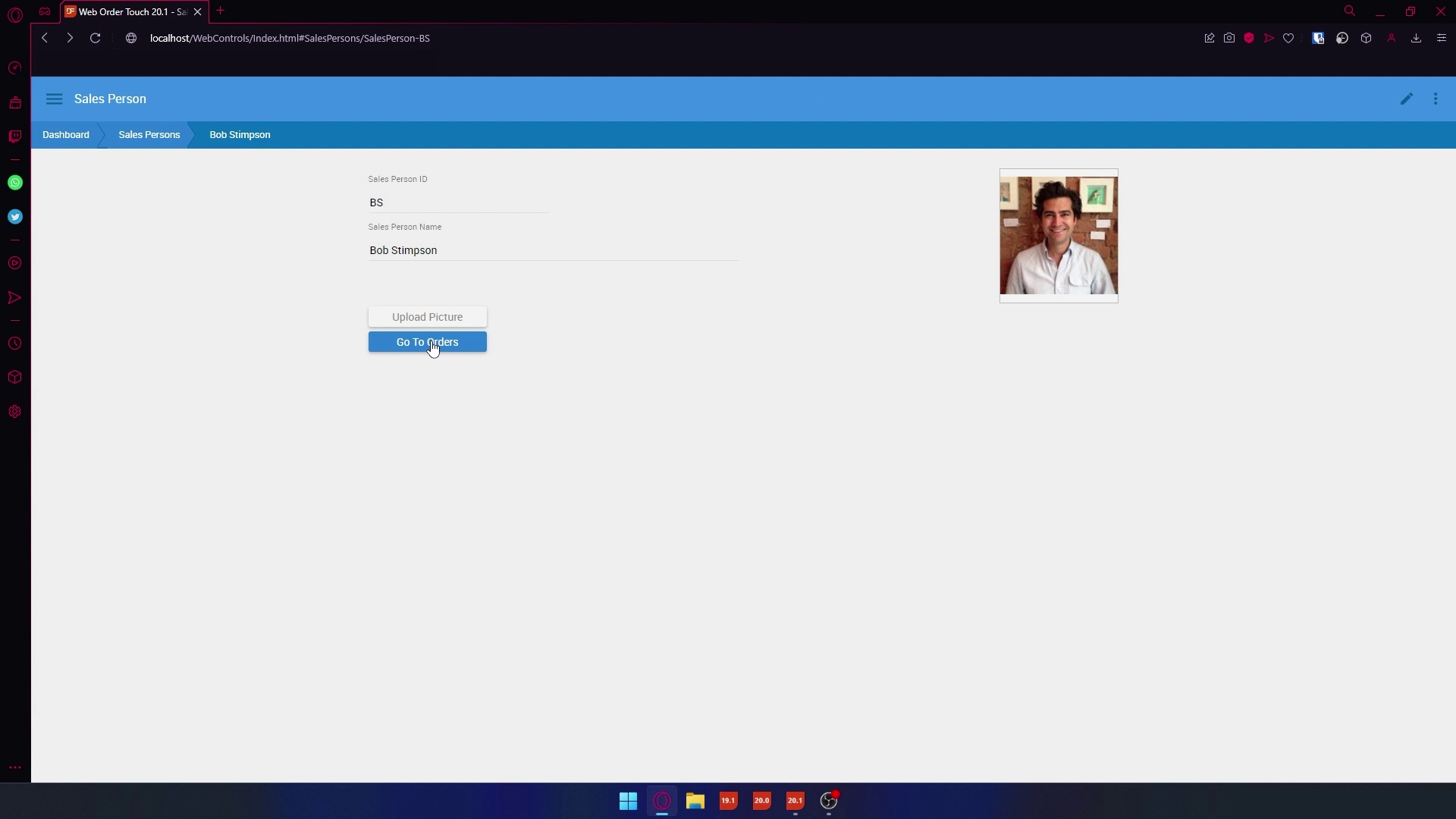Click the Upload Picture button
This screenshot has width=1456, height=819.
pyautogui.click(x=428, y=317)
